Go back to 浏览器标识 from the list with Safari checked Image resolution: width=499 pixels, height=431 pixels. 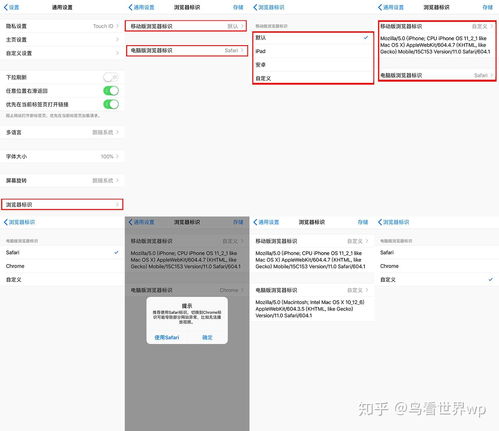point(19,222)
